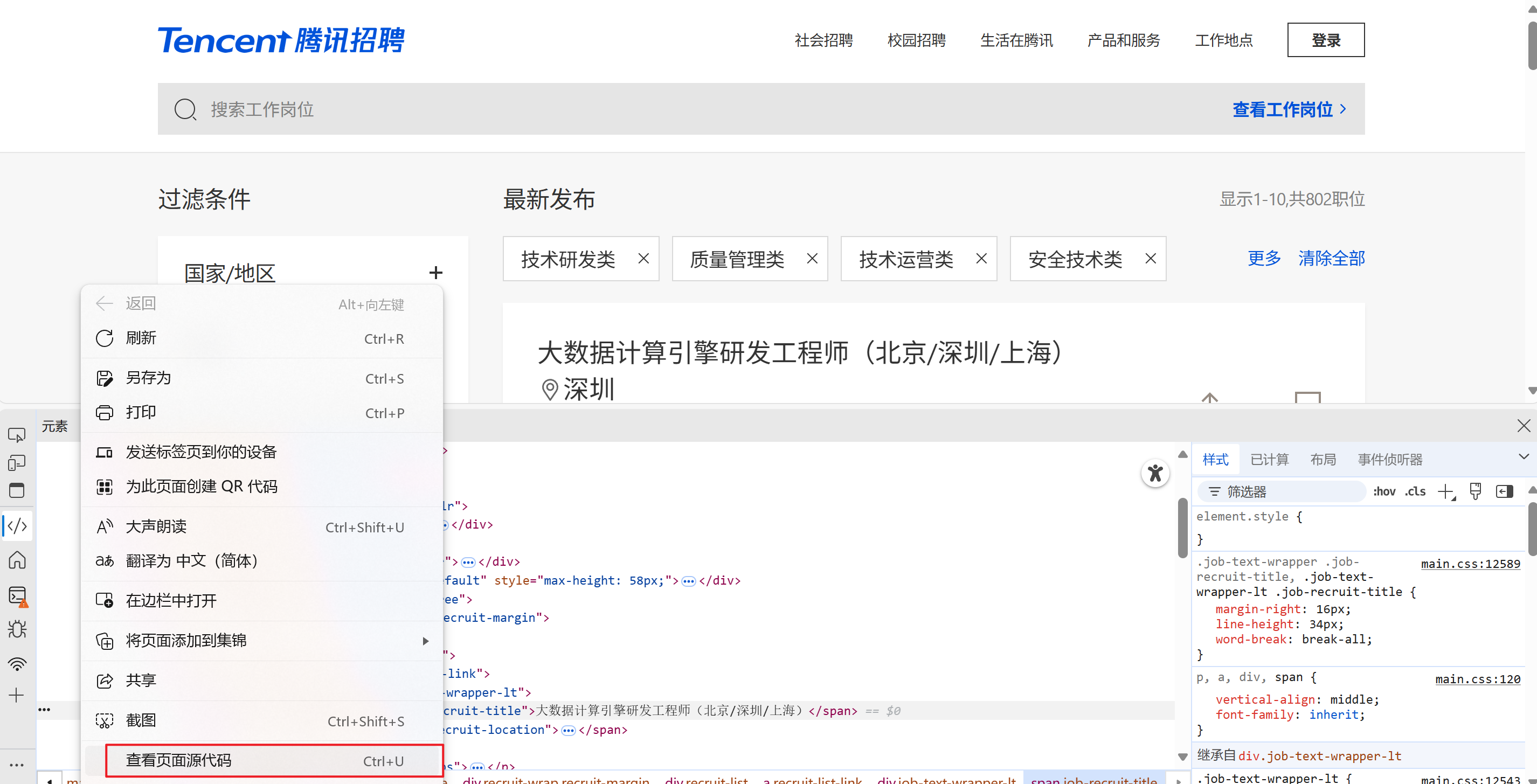Screen dimensions: 1537x784
Task: Open the 生活在腾讯 navigation link
Action: (x=1016, y=40)
